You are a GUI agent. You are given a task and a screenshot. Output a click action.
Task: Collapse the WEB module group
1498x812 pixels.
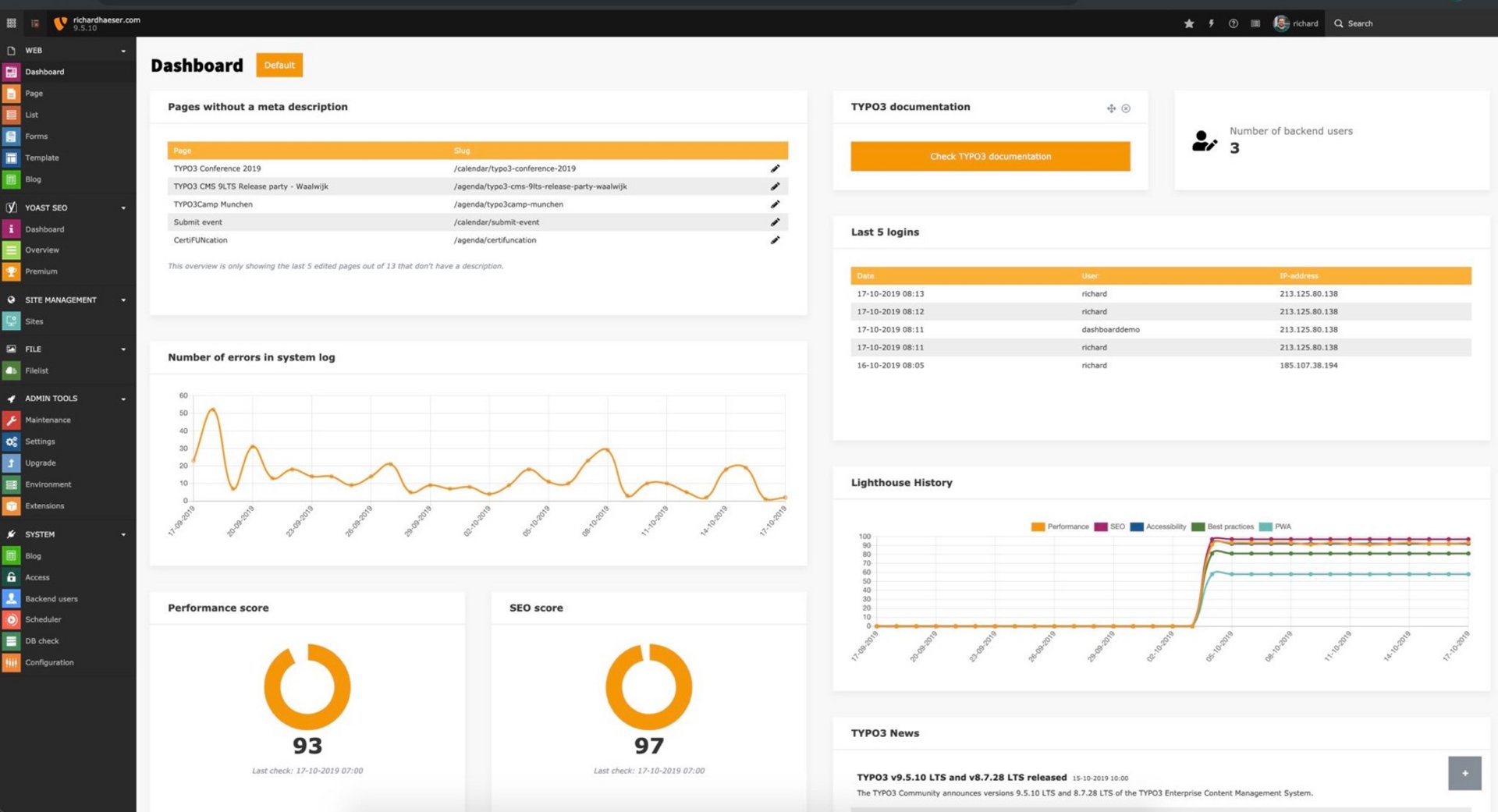click(68, 51)
